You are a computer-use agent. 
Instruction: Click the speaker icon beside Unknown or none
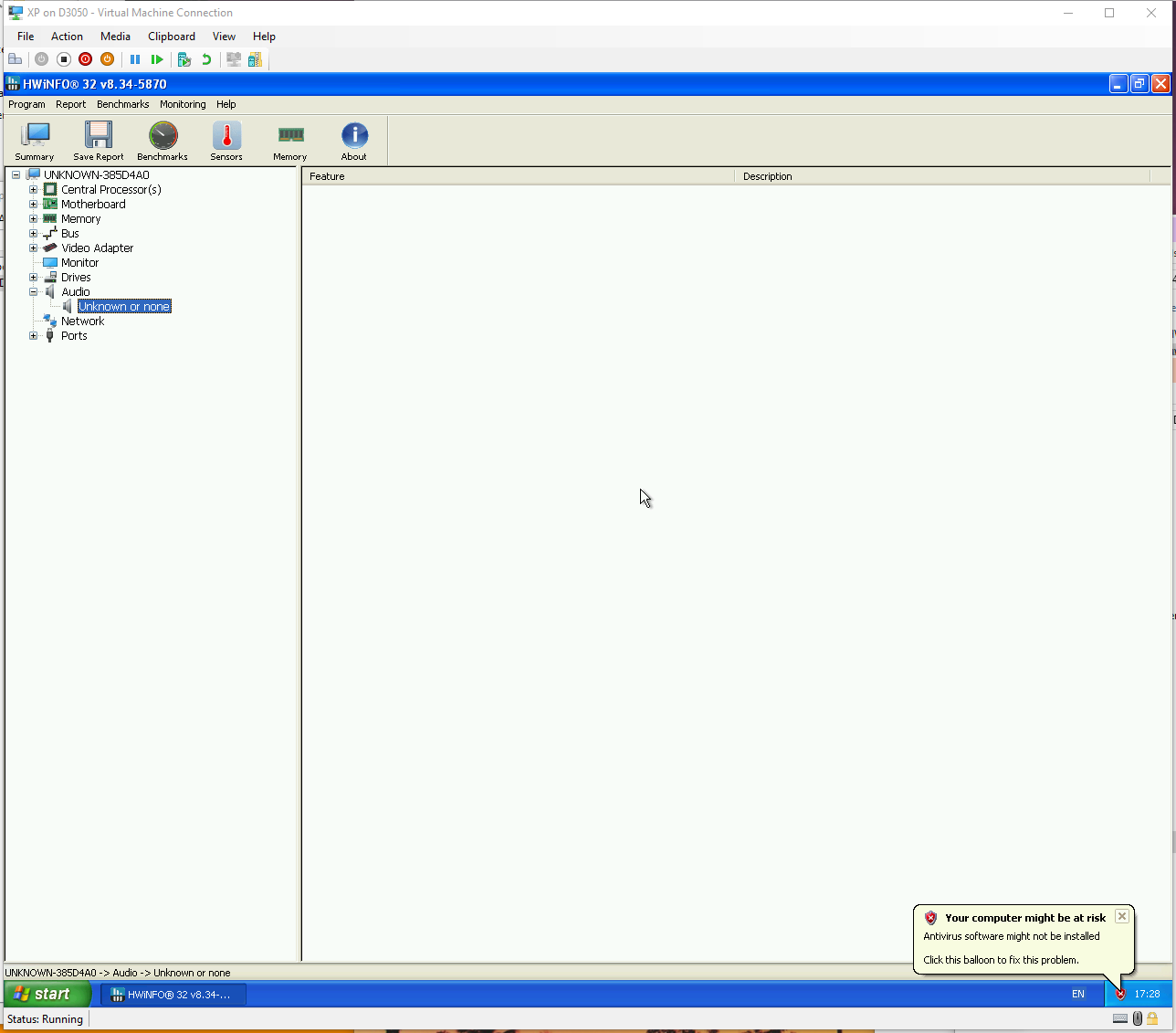(68, 307)
